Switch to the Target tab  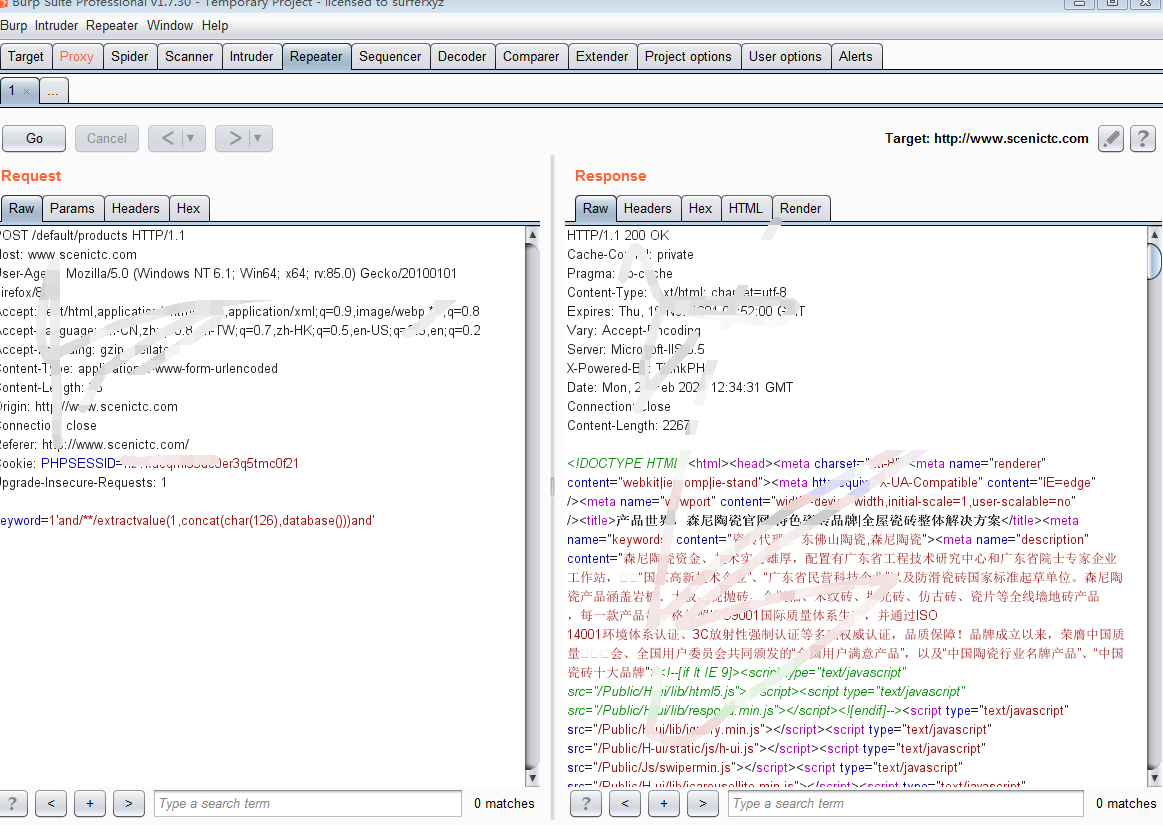point(26,56)
